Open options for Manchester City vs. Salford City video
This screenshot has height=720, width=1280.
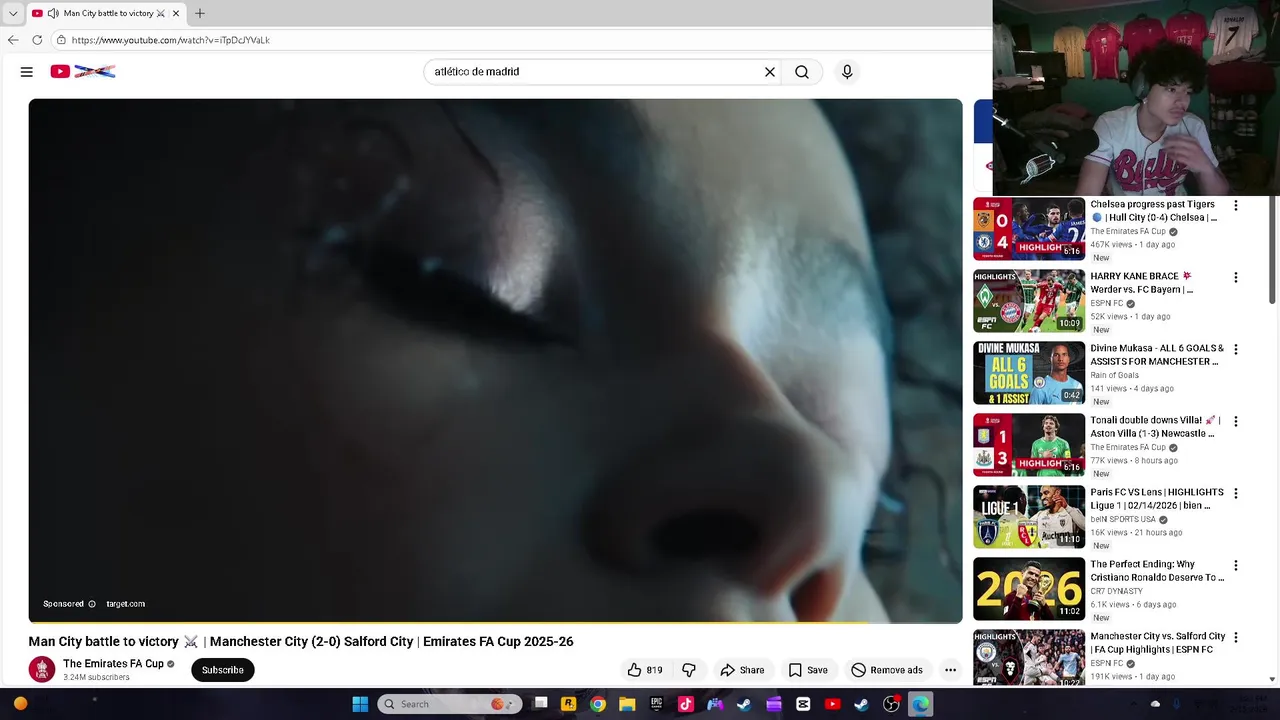1236,637
